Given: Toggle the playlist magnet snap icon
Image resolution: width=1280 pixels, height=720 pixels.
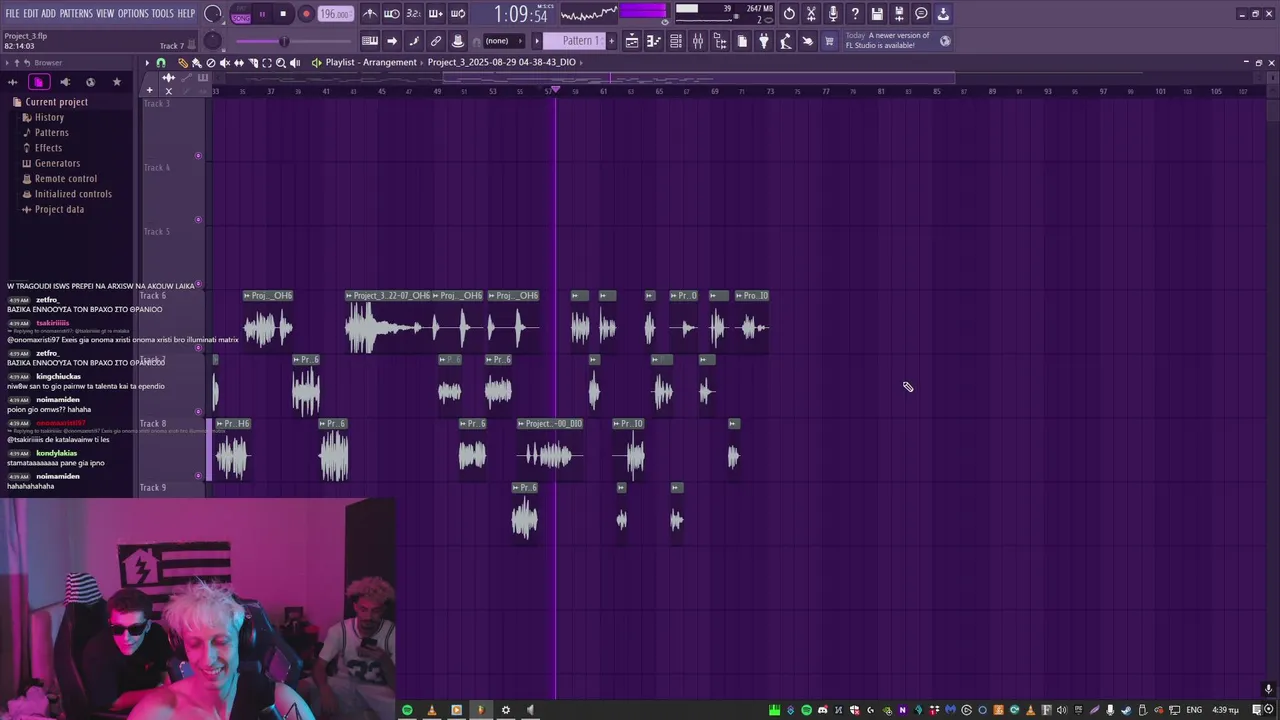Looking at the screenshot, I should click(160, 62).
